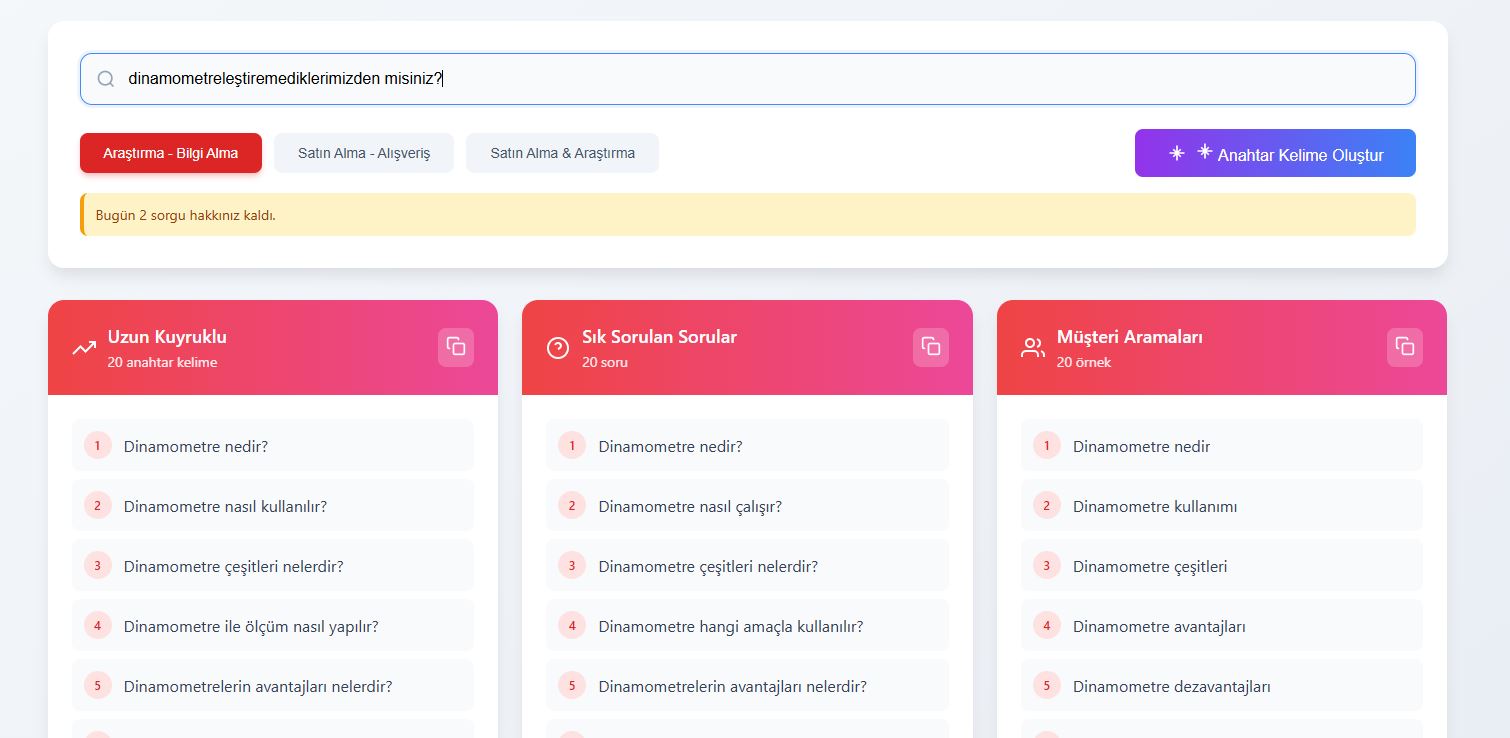Click the search magnifier icon

[x=106, y=79]
